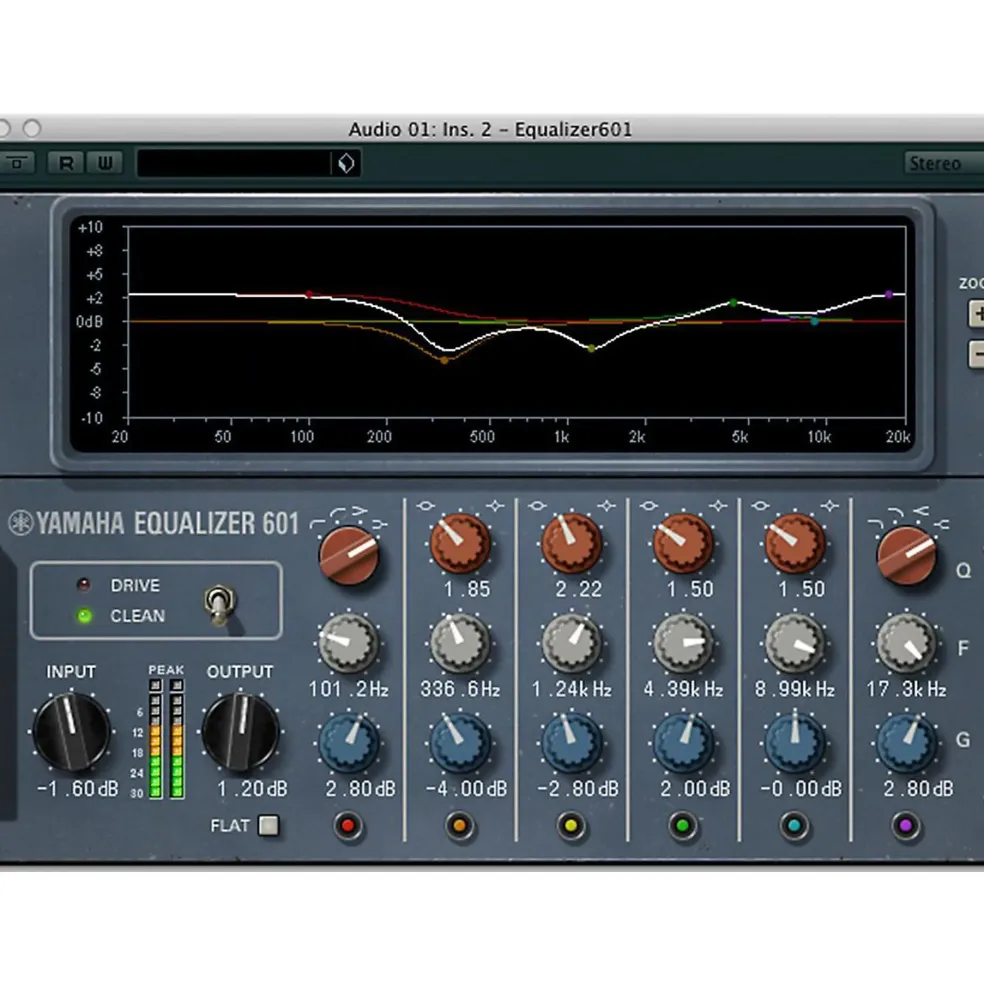This screenshot has height=985, width=984.
Task: Click the gain knob at 2.00dB
Action: [682, 743]
